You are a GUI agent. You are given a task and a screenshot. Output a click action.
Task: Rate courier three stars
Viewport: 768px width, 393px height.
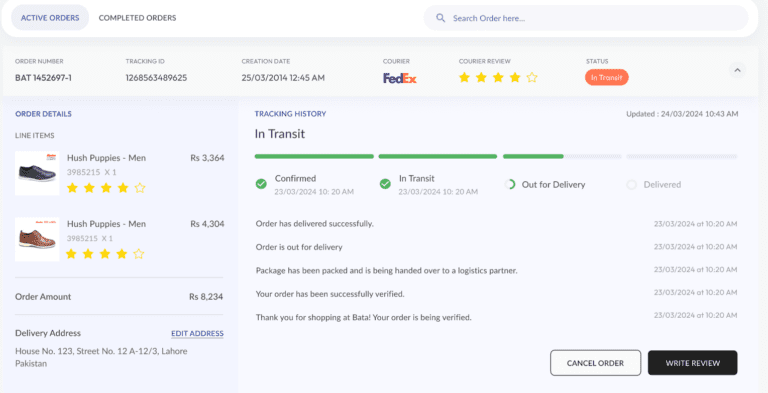pos(498,77)
